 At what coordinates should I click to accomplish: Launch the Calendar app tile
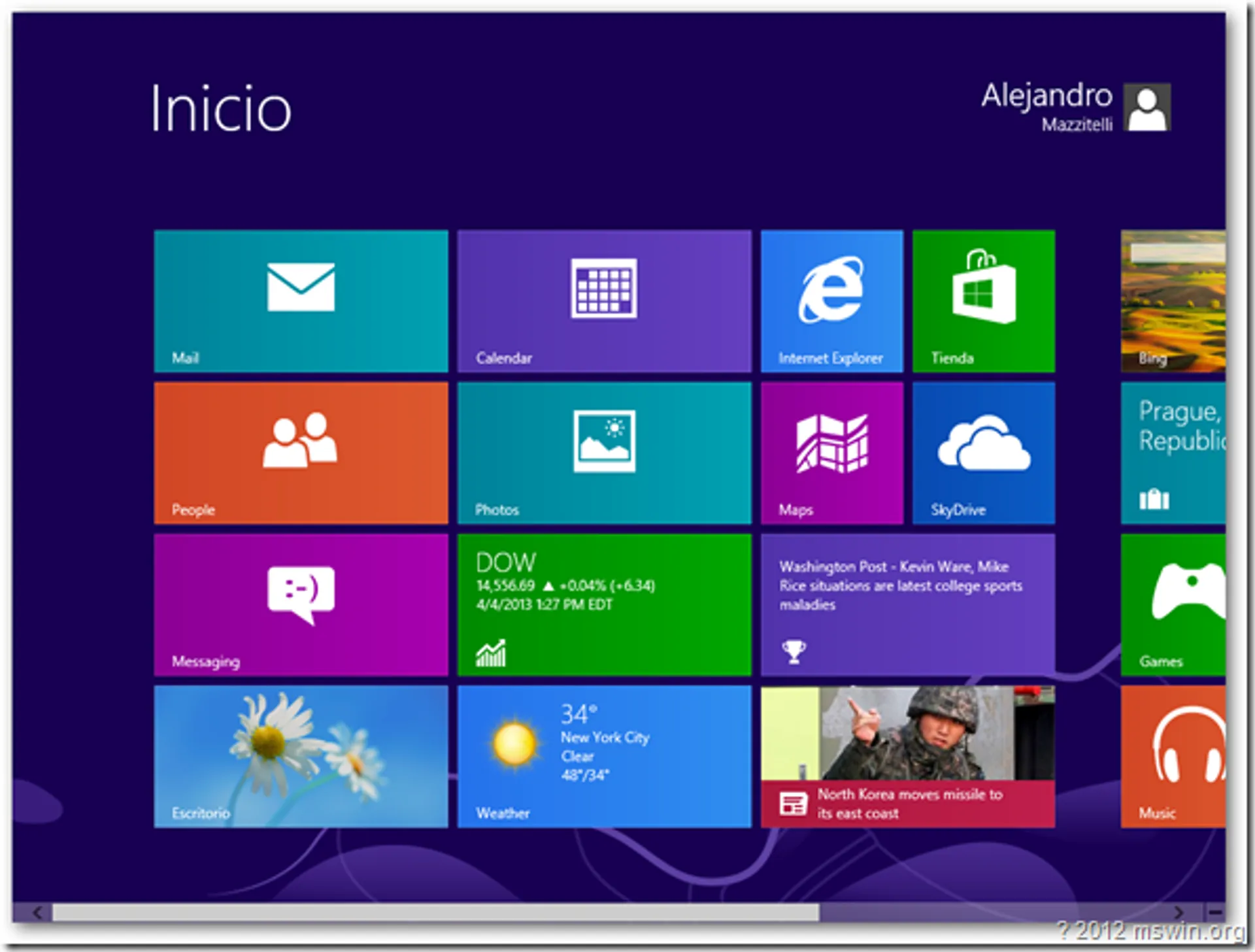(x=604, y=301)
